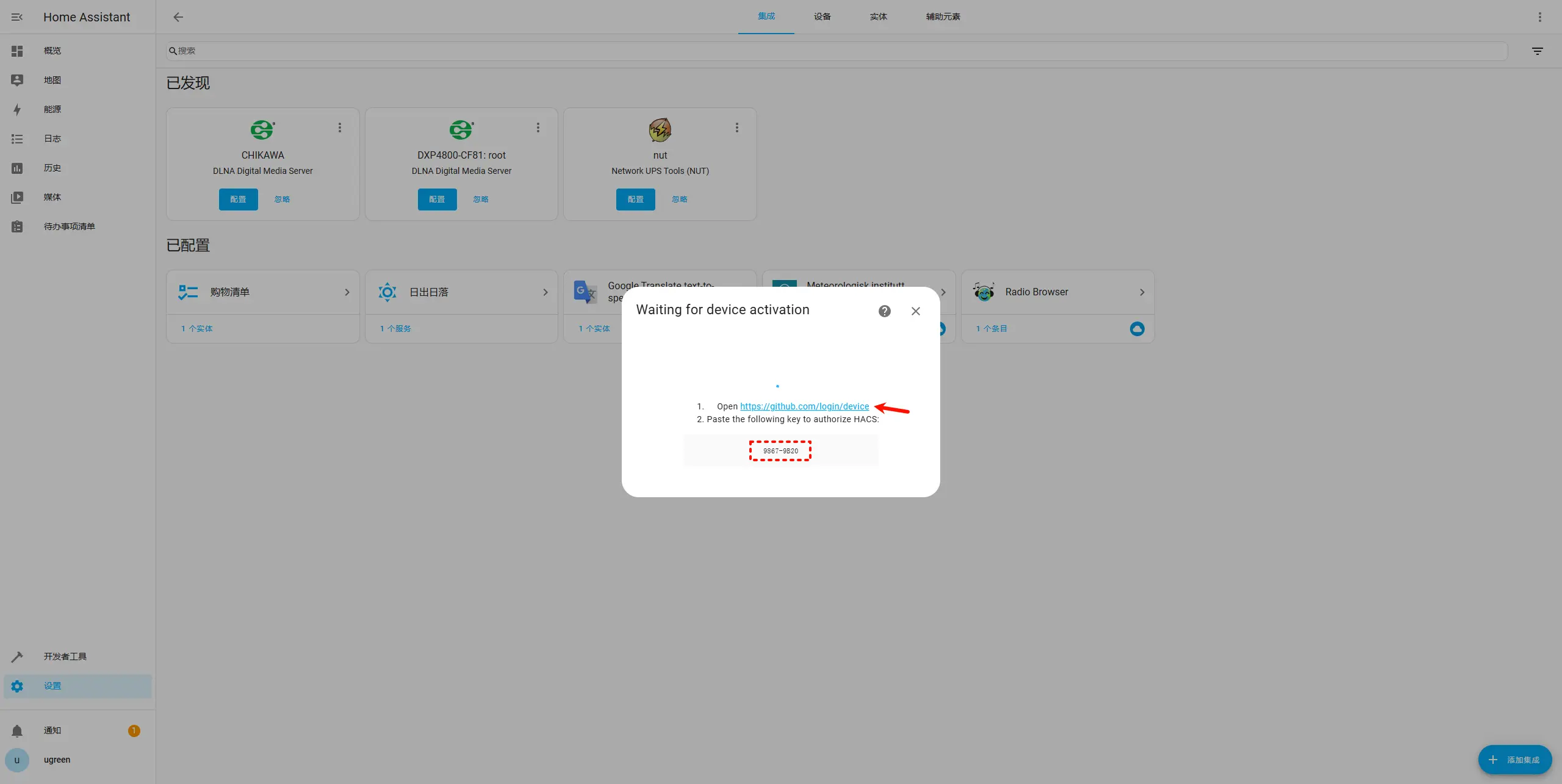This screenshot has height=784, width=1562.
Task: Collapse the sidebar menu icon
Action: pos(17,17)
